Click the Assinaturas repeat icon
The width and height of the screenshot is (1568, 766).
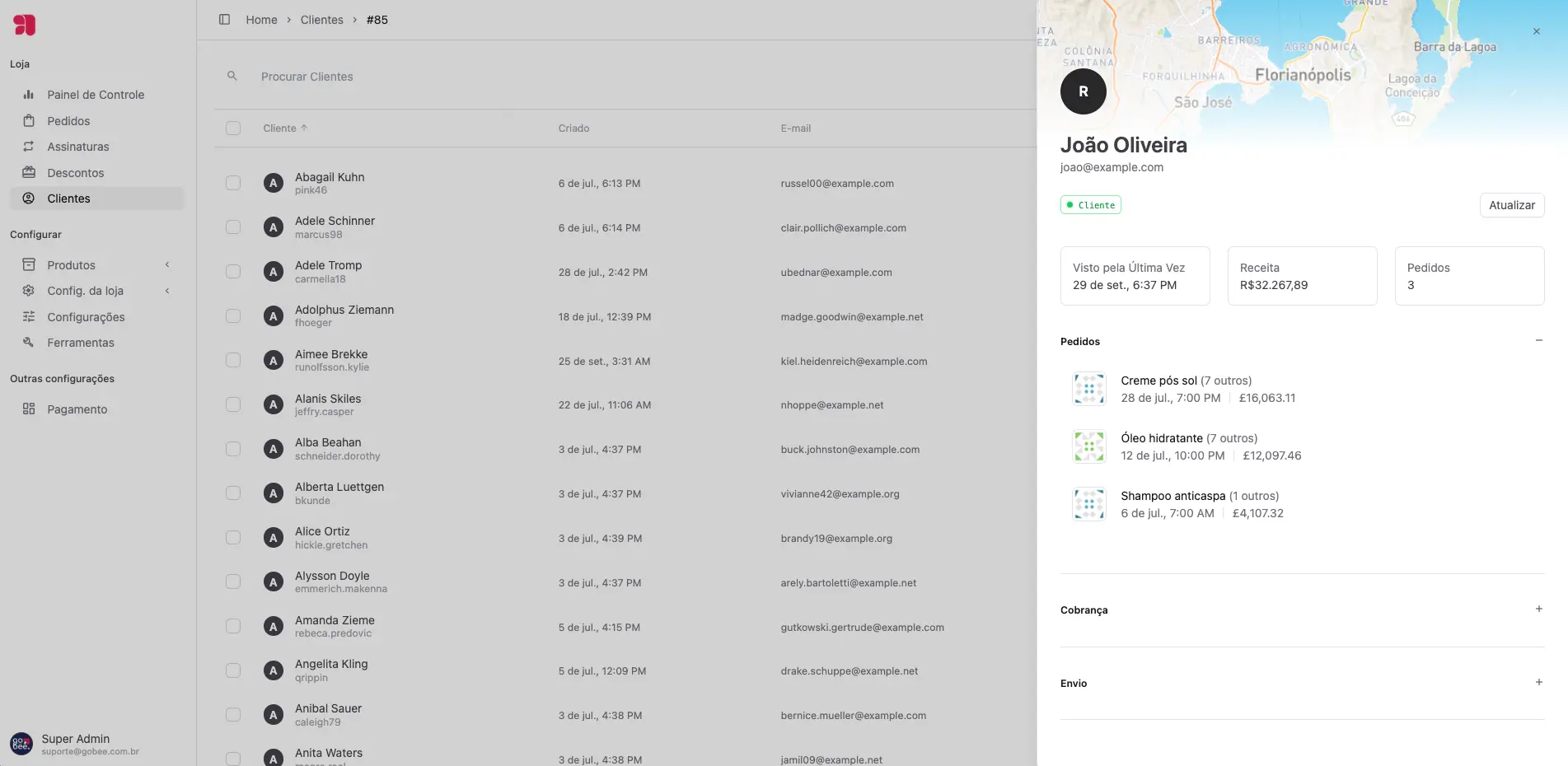click(x=29, y=147)
